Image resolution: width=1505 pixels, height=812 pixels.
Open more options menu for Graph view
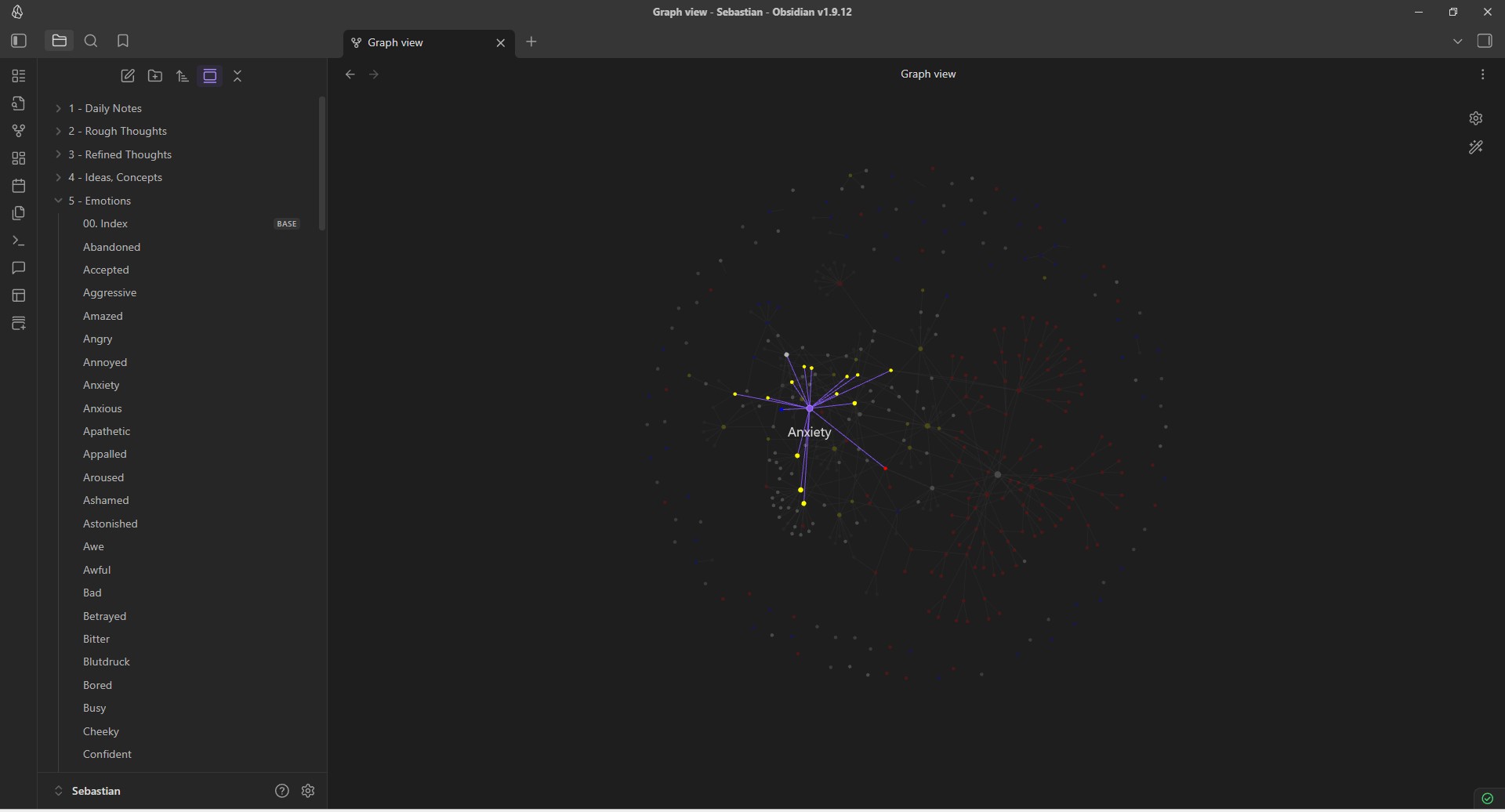(x=1482, y=74)
